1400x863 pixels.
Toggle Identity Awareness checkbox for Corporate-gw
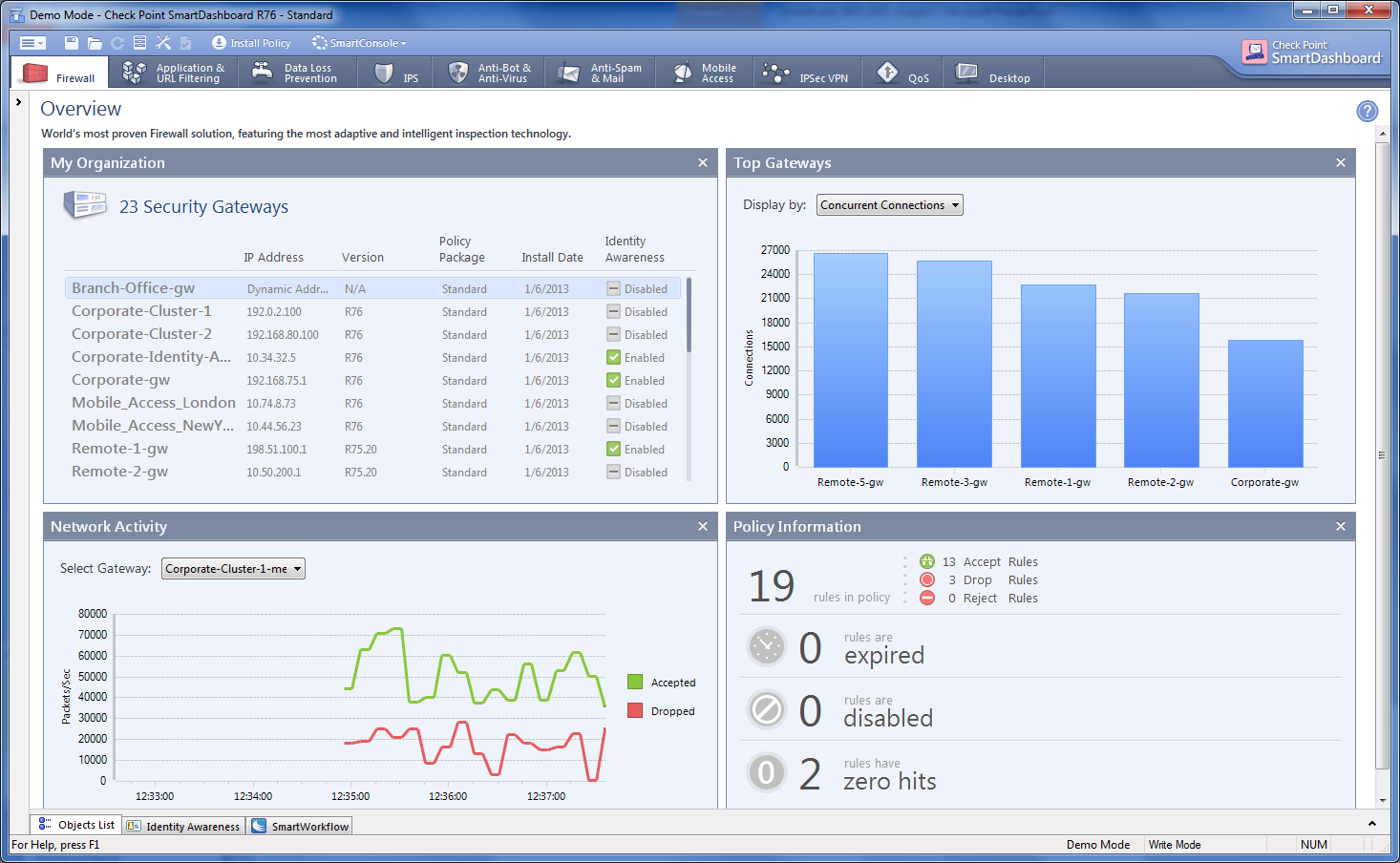point(614,380)
